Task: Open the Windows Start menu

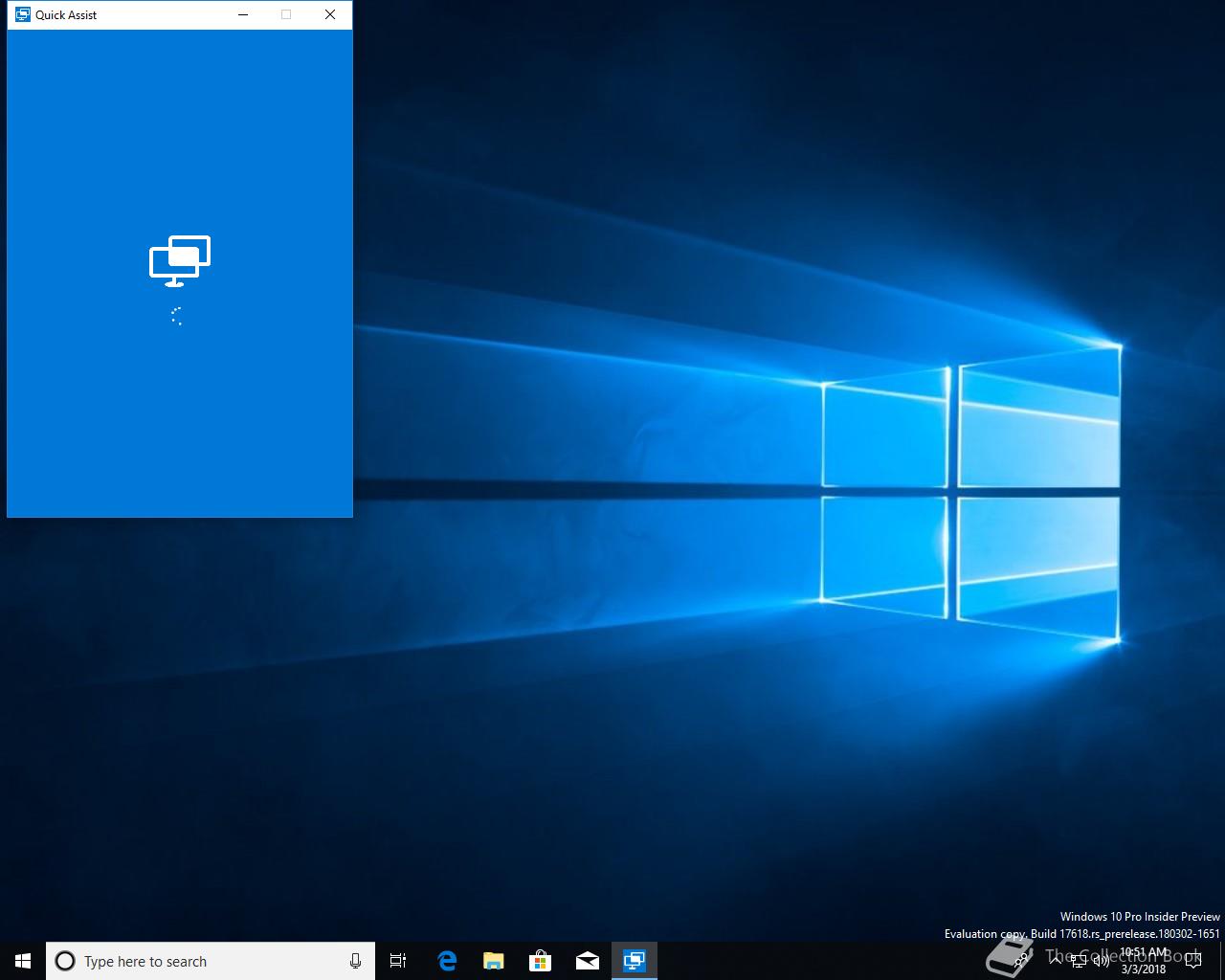Action: coord(23,961)
